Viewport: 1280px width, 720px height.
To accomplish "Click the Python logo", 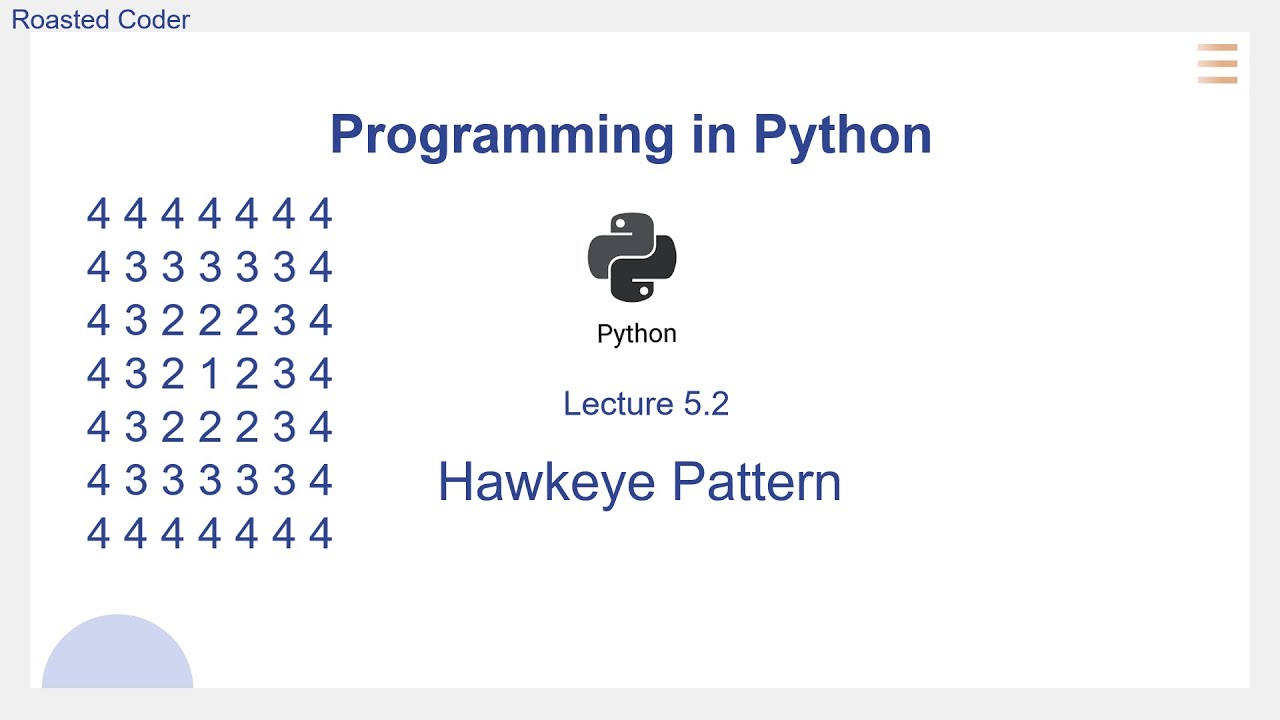I will click(632, 257).
